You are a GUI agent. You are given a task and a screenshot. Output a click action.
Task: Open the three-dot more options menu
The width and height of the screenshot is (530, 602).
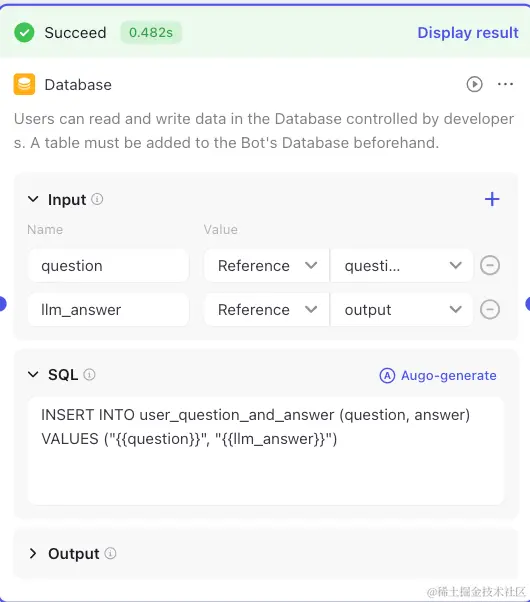(505, 84)
